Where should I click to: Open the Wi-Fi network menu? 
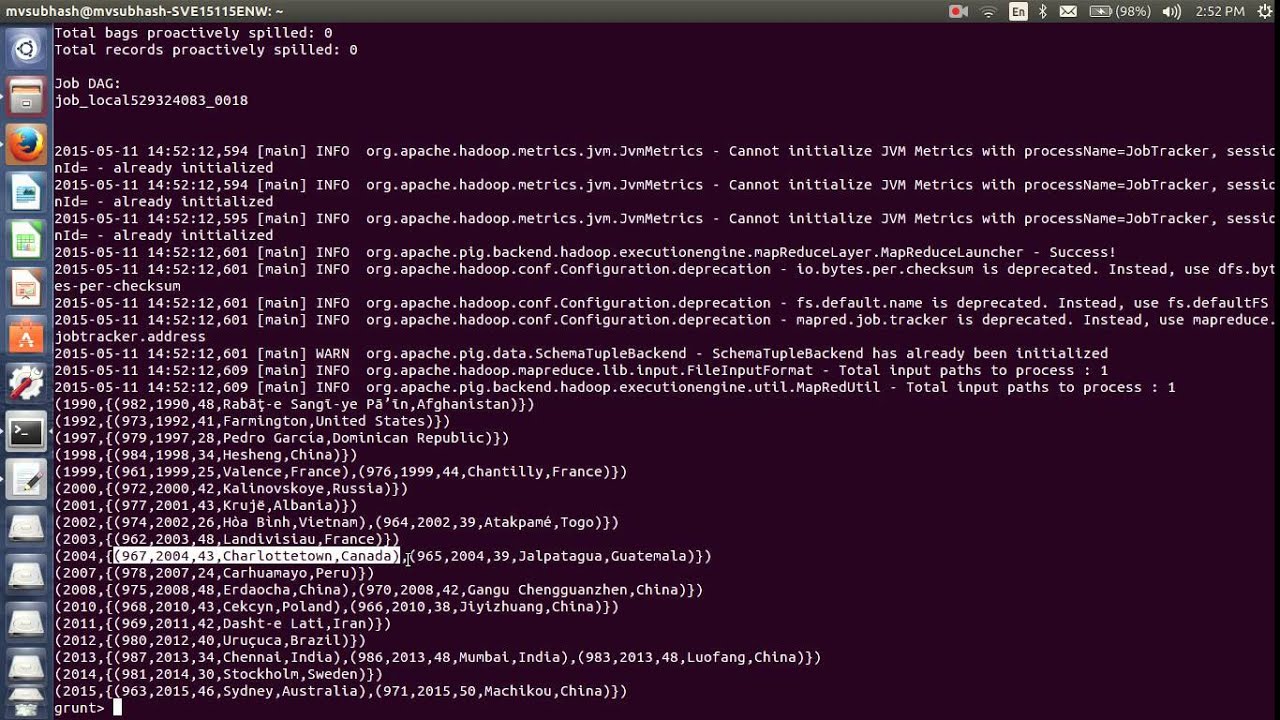(x=988, y=11)
